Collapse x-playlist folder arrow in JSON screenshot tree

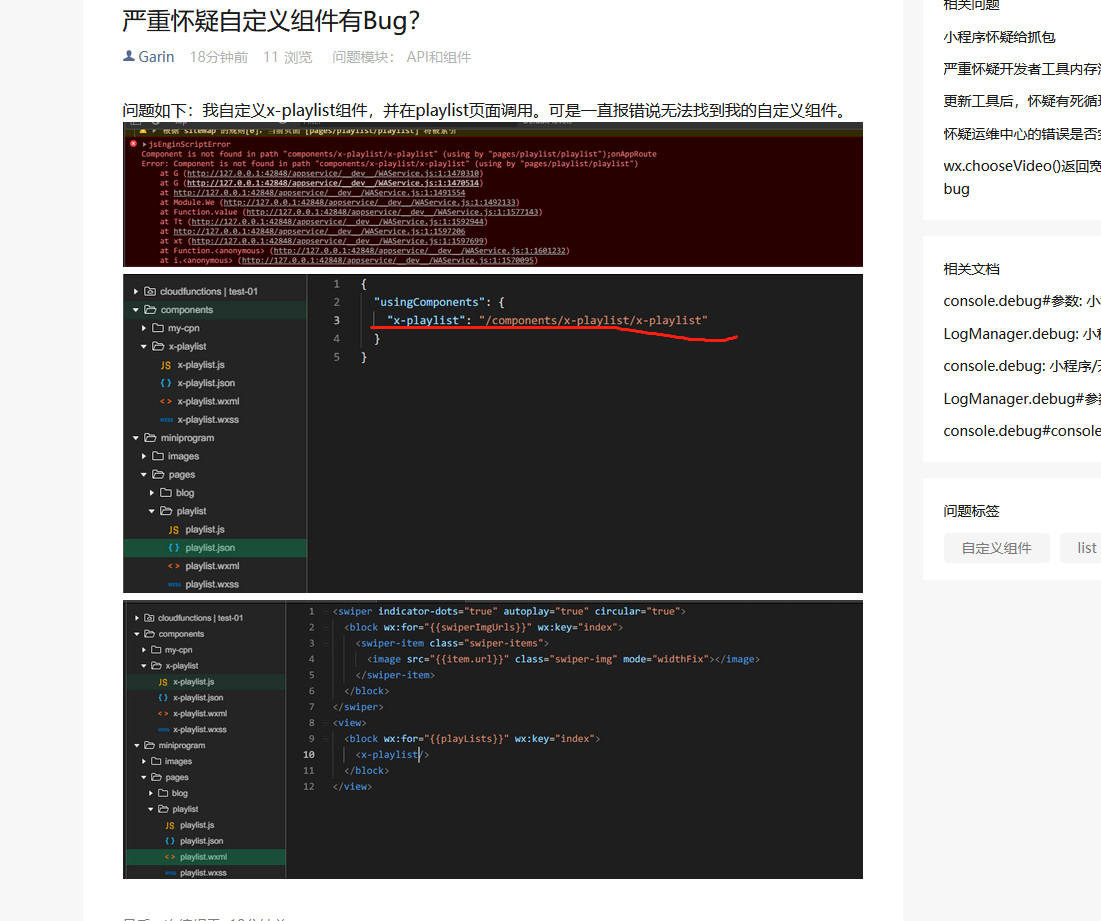(144, 346)
